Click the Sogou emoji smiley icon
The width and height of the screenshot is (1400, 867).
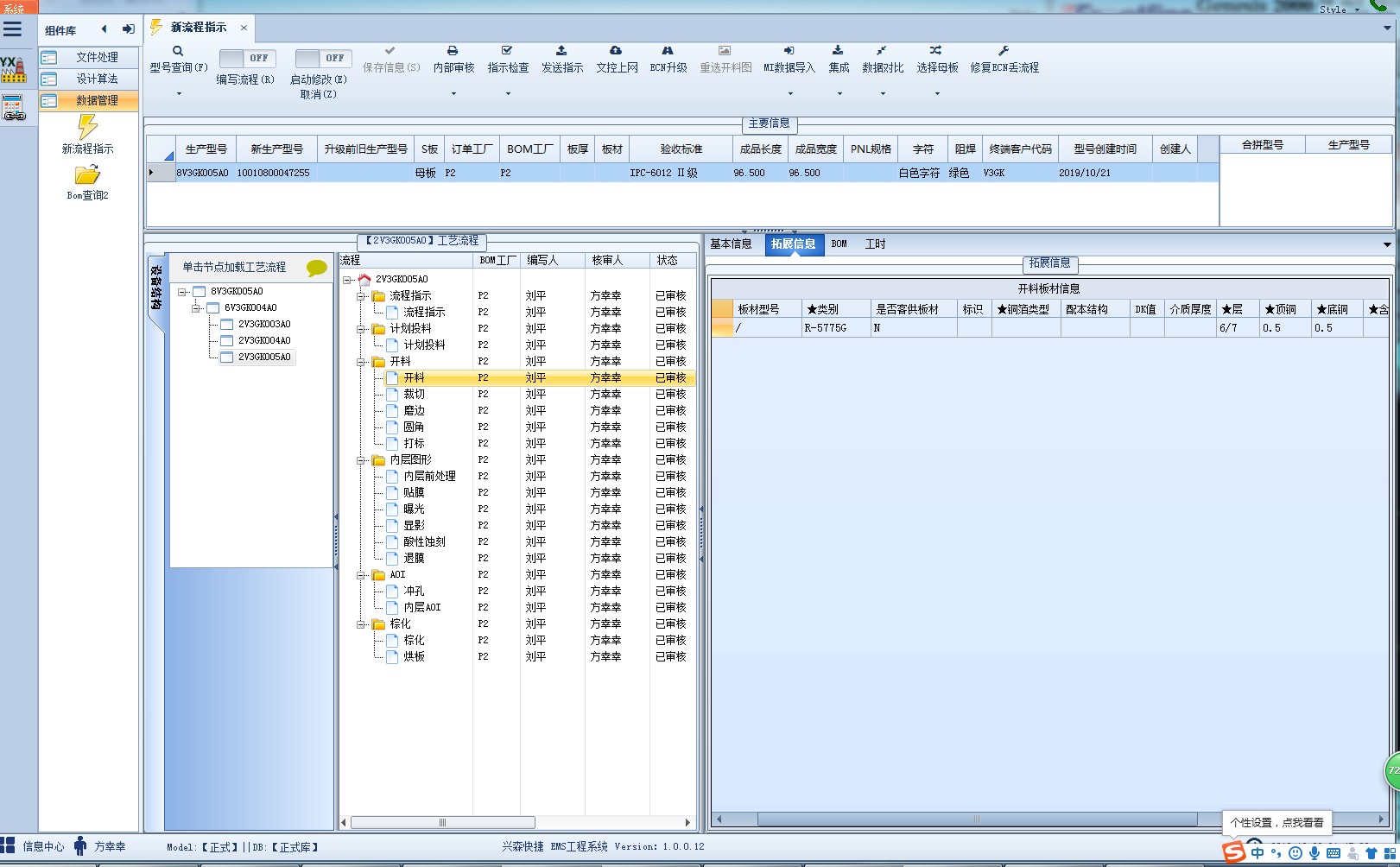pyautogui.click(x=1295, y=853)
